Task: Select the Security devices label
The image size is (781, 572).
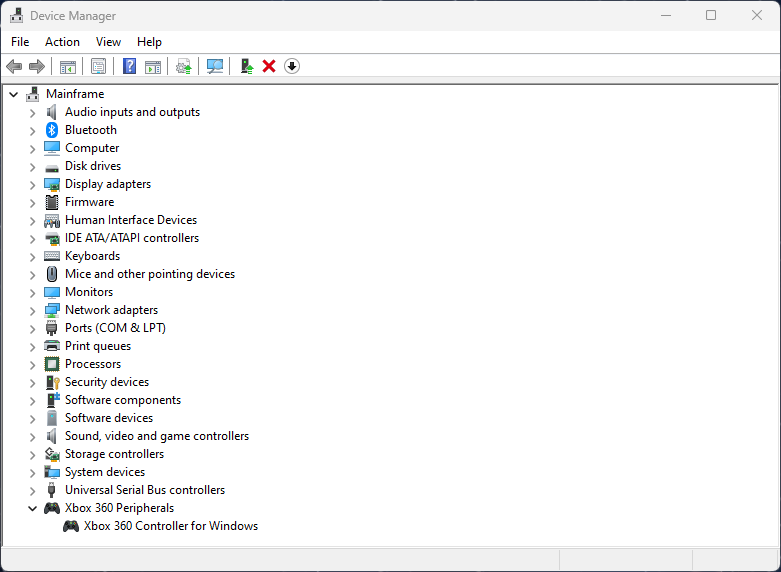Action: point(107,382)
